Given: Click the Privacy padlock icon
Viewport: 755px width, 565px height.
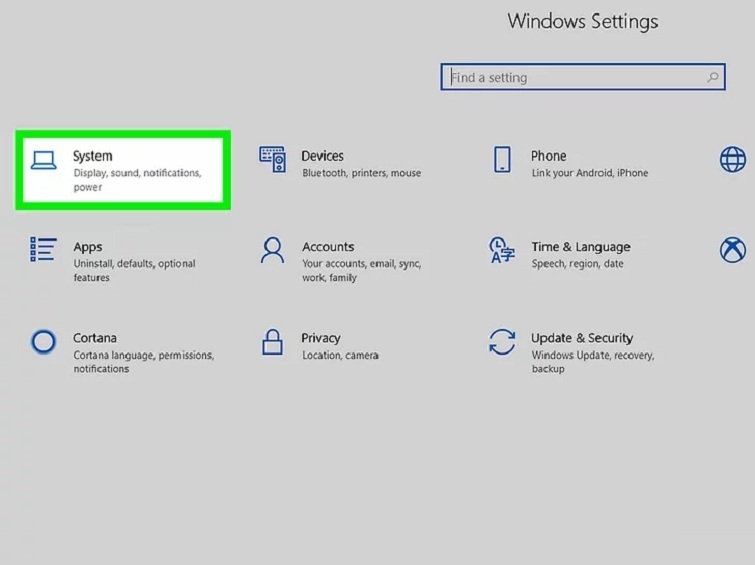Looking at the screenshot, I should [x=272, y=342].
